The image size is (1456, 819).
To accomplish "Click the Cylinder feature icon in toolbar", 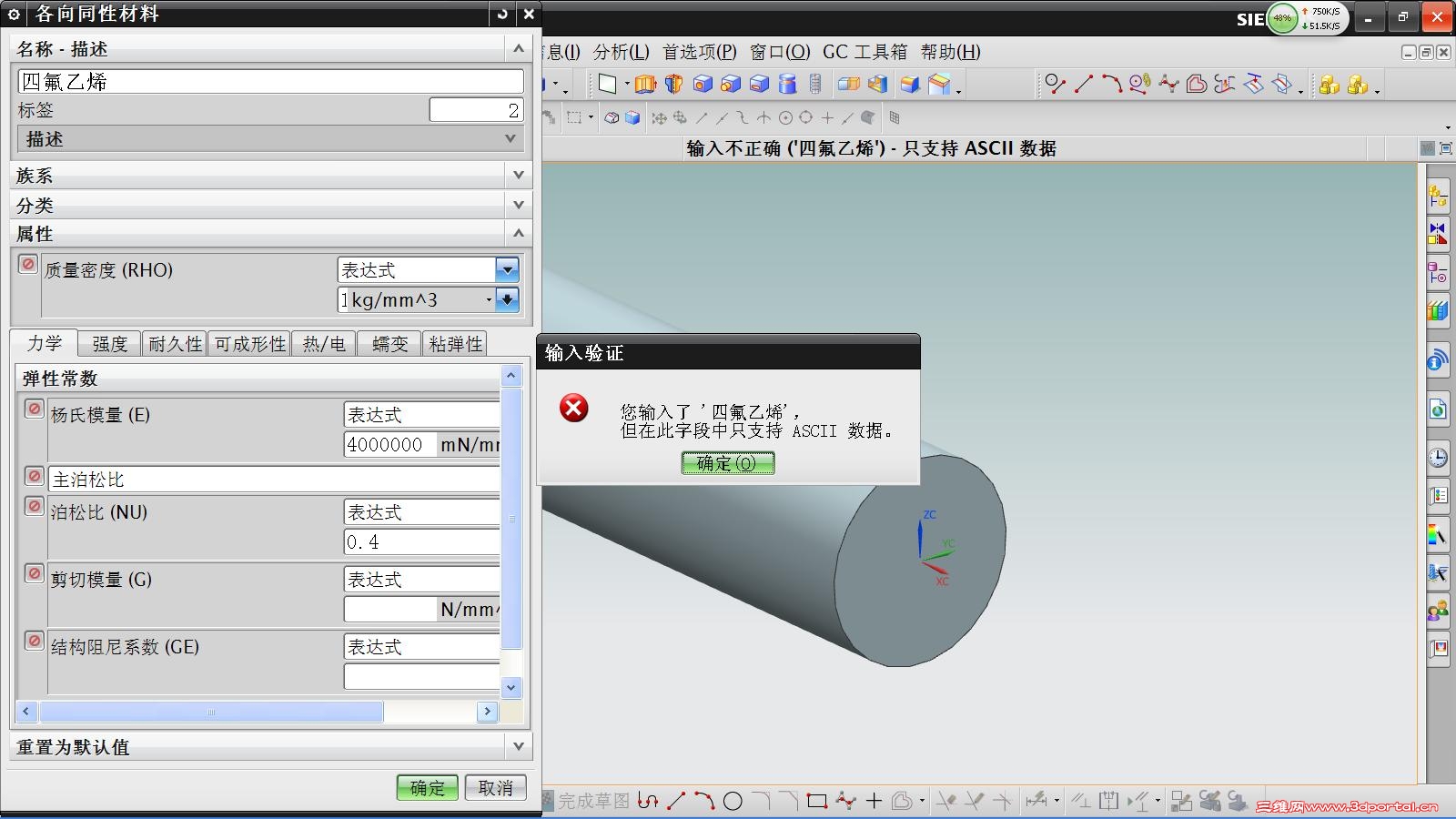I will click(787, 85).
